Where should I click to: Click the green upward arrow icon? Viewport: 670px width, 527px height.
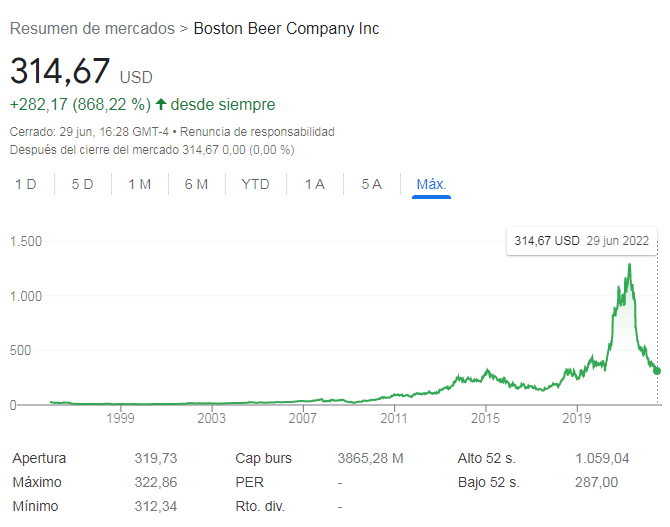[x=161, y=104]
